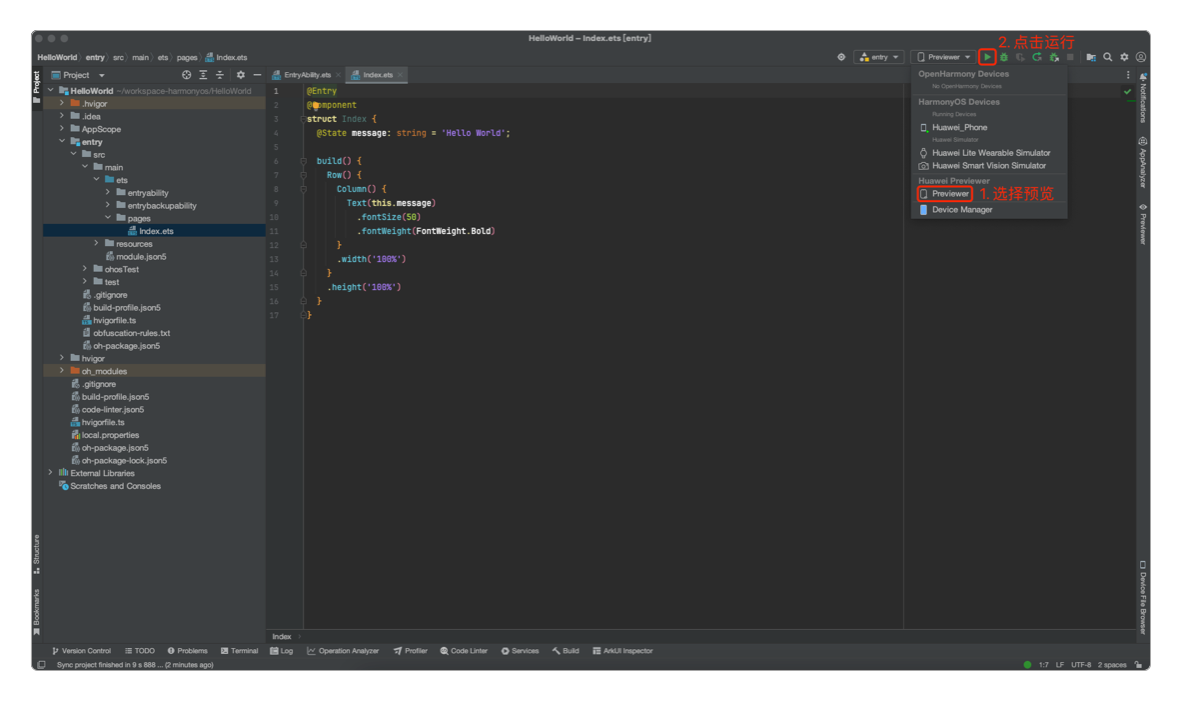Open the ArkUI Inspector tool window

pos(623,651)
